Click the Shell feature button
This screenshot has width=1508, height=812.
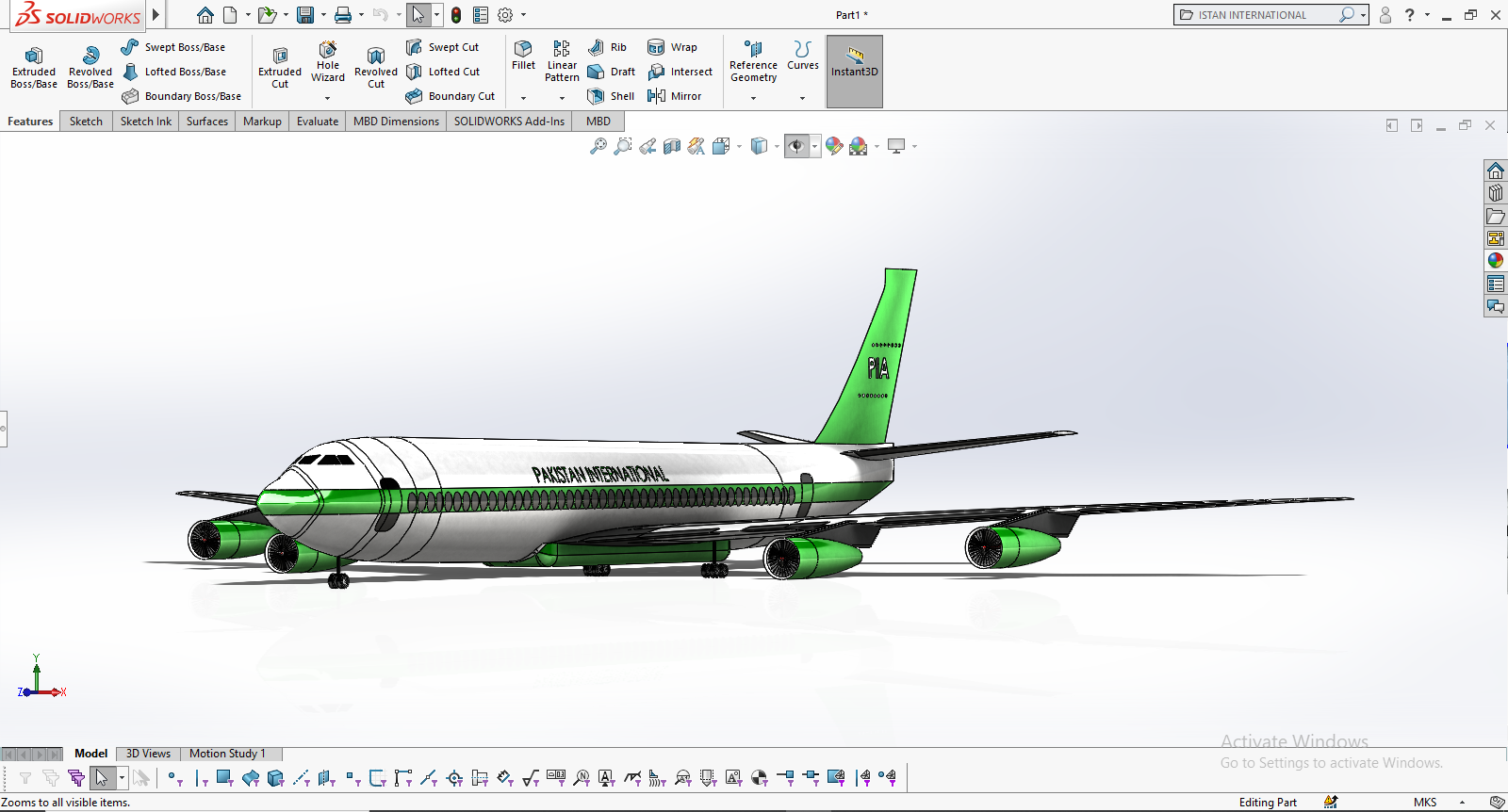610,96
